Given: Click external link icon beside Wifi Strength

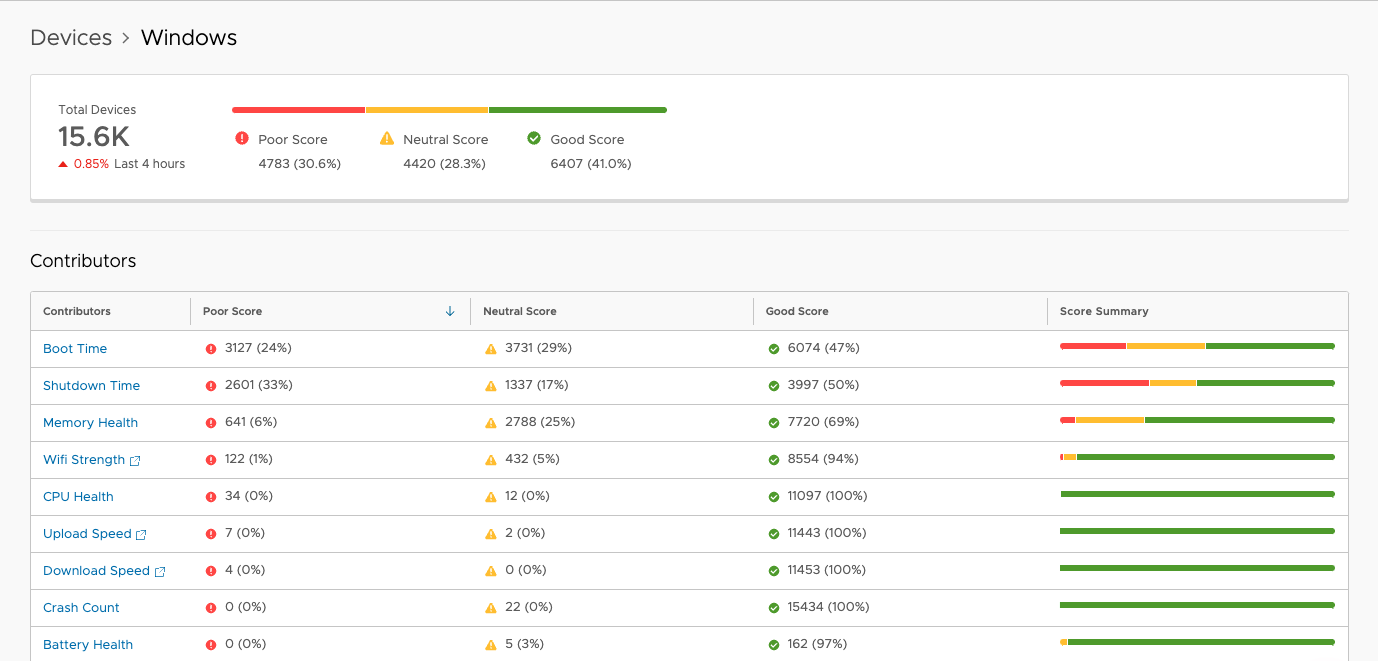Looking at the screenshot, I should (135, 461).
